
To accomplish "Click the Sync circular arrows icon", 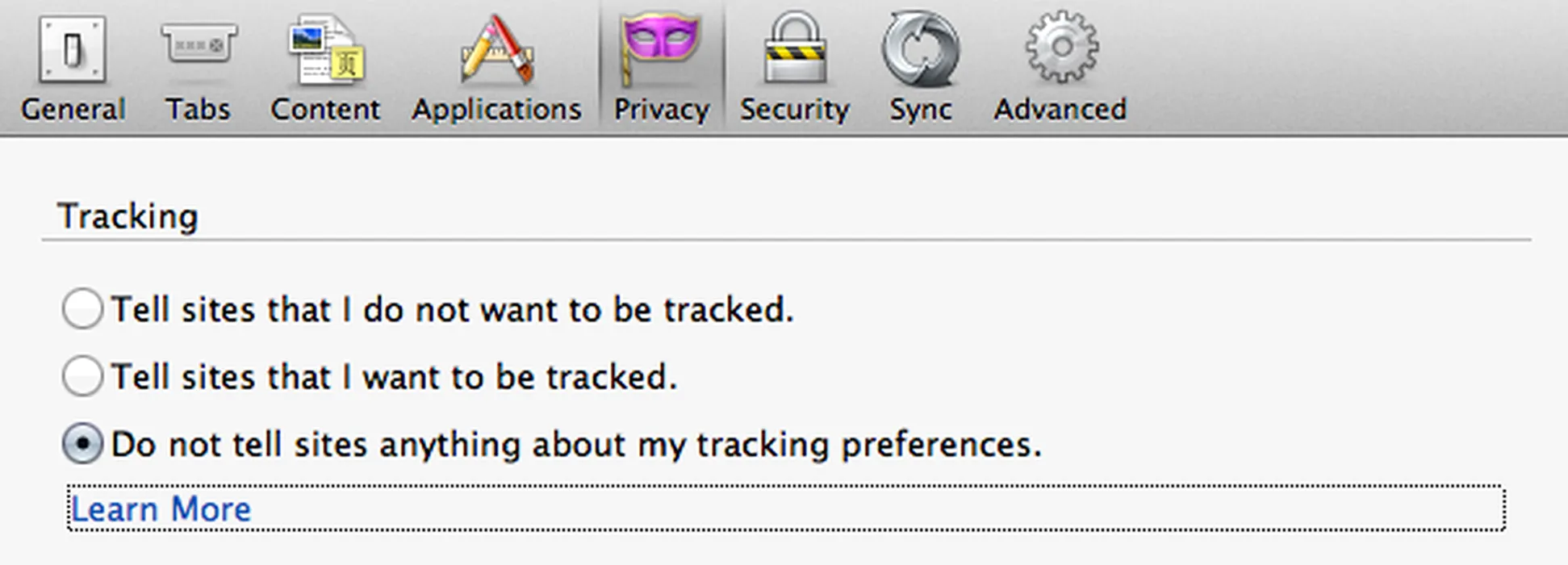I will coord(920,49).
